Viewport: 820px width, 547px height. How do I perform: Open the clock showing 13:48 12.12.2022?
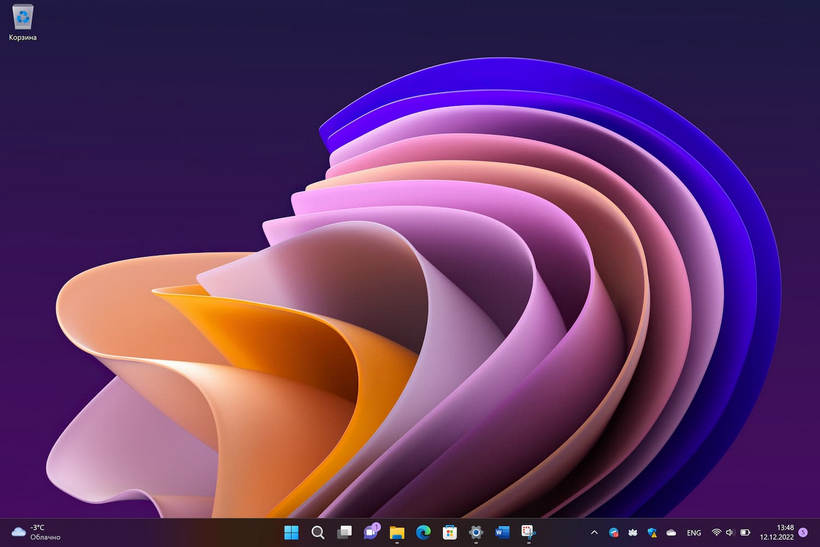pyautogui.click(x=777, y=532)
